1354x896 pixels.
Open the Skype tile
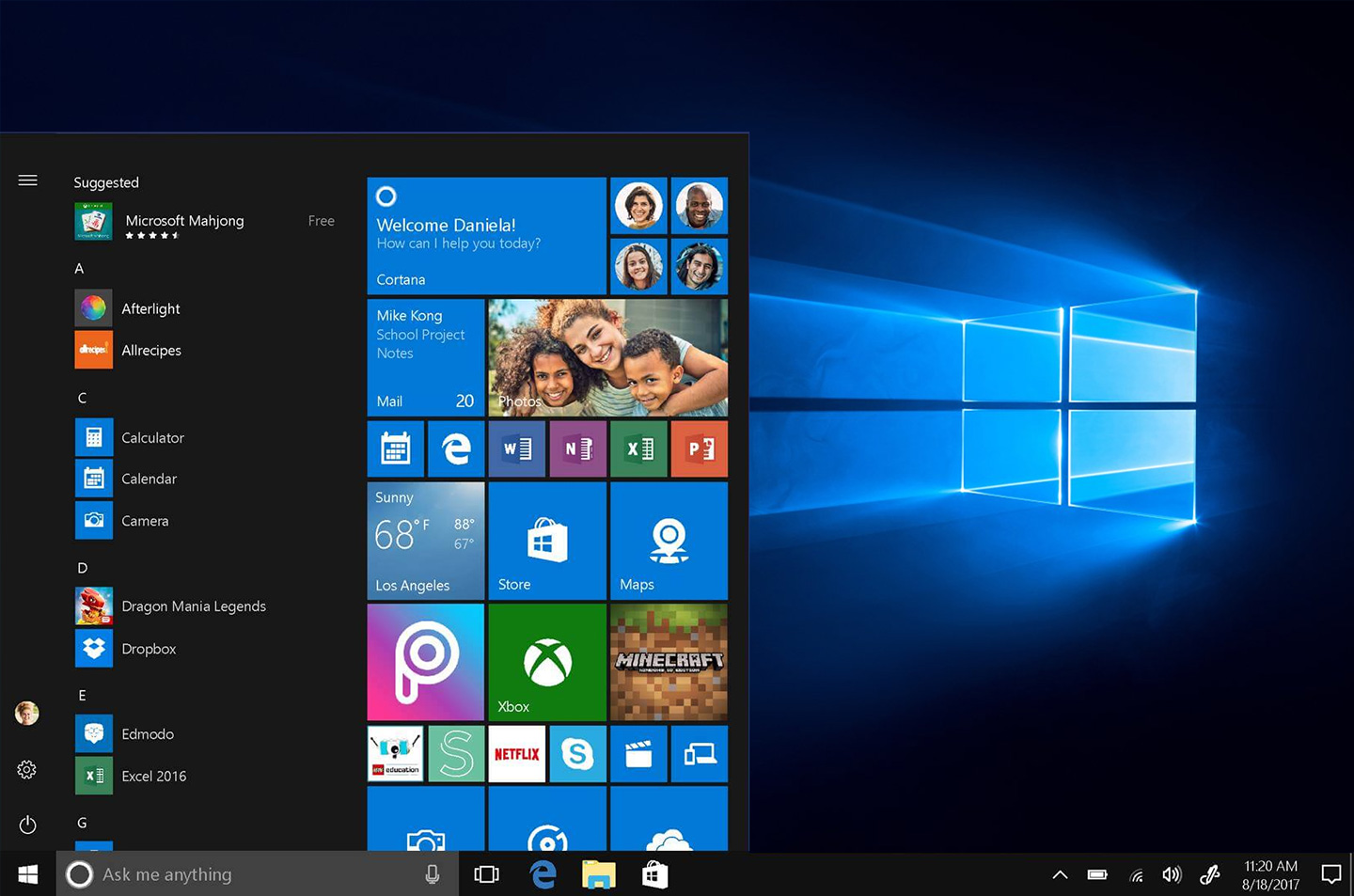pos(577,753)
